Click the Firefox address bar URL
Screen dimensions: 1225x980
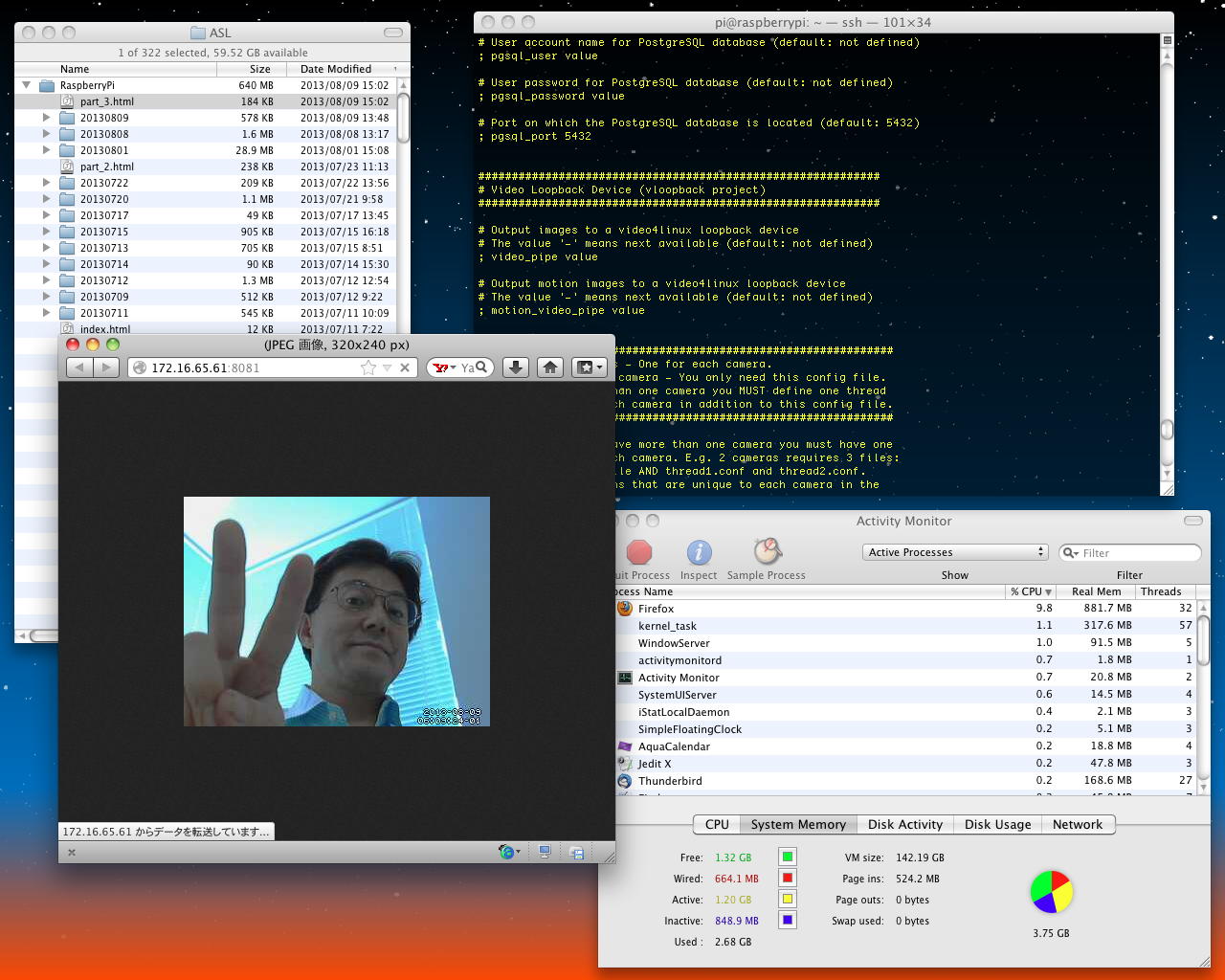click(205, 367)
